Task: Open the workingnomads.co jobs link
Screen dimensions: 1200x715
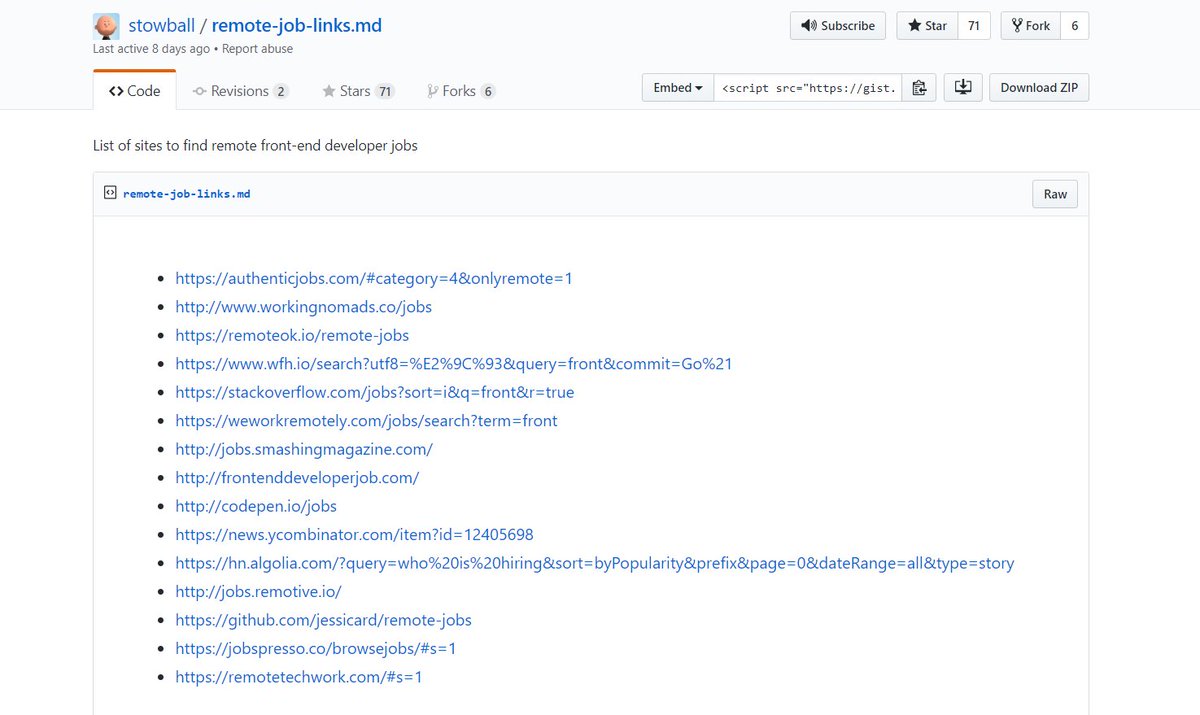Action: 303,307
